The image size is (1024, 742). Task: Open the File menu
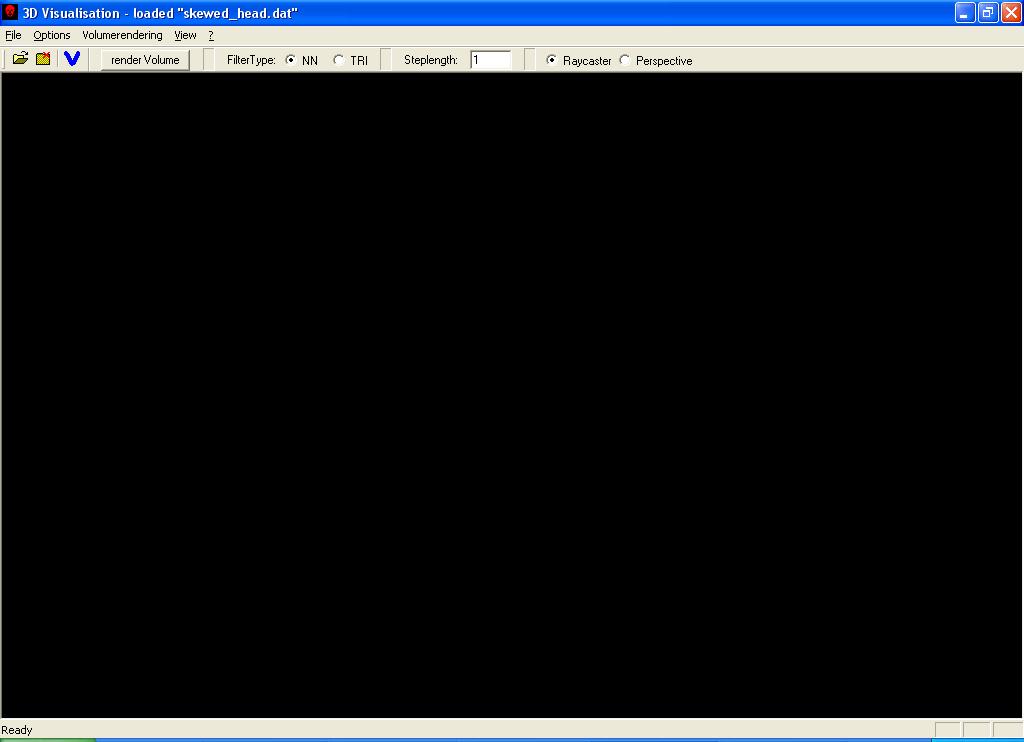coord(13,35)
